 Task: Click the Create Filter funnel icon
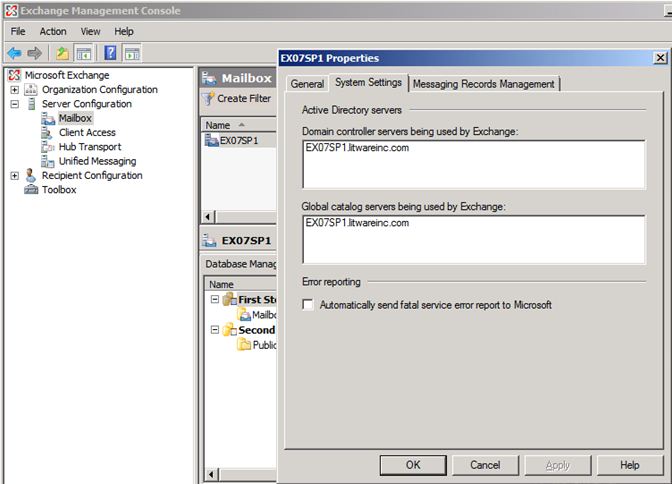pos(208,99)
